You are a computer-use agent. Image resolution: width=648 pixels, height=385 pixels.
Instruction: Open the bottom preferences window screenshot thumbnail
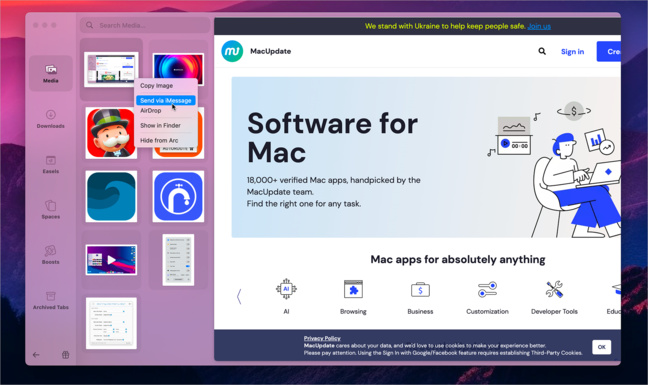tap(111, 323)
